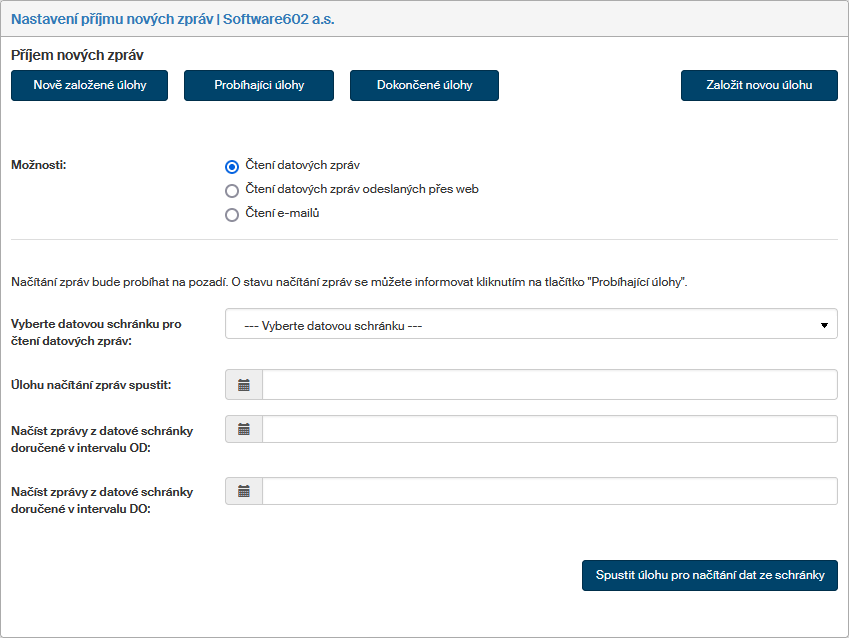Select the 'Čtení e-mailů' radio button
The image size is (849, 638).
pos(232,214)
